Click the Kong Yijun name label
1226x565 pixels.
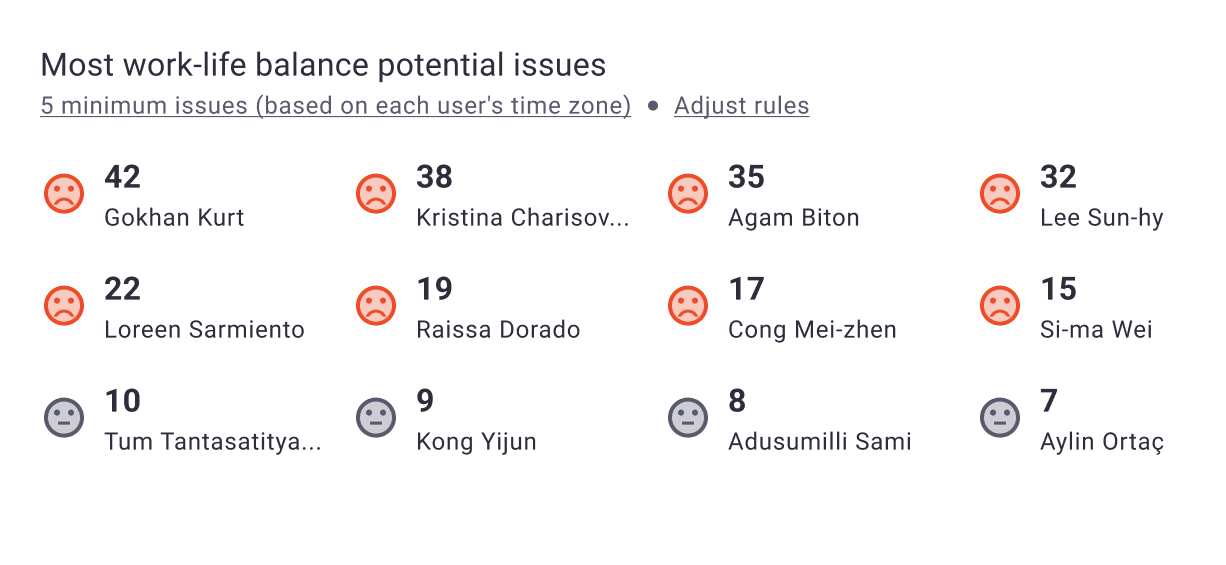(x=476, y=442)
